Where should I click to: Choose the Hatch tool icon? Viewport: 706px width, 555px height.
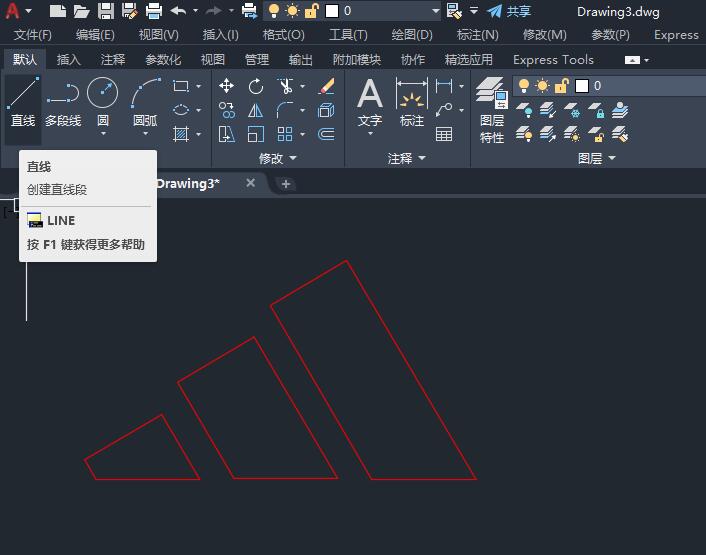pyautogui.click(x=181, y=134)
